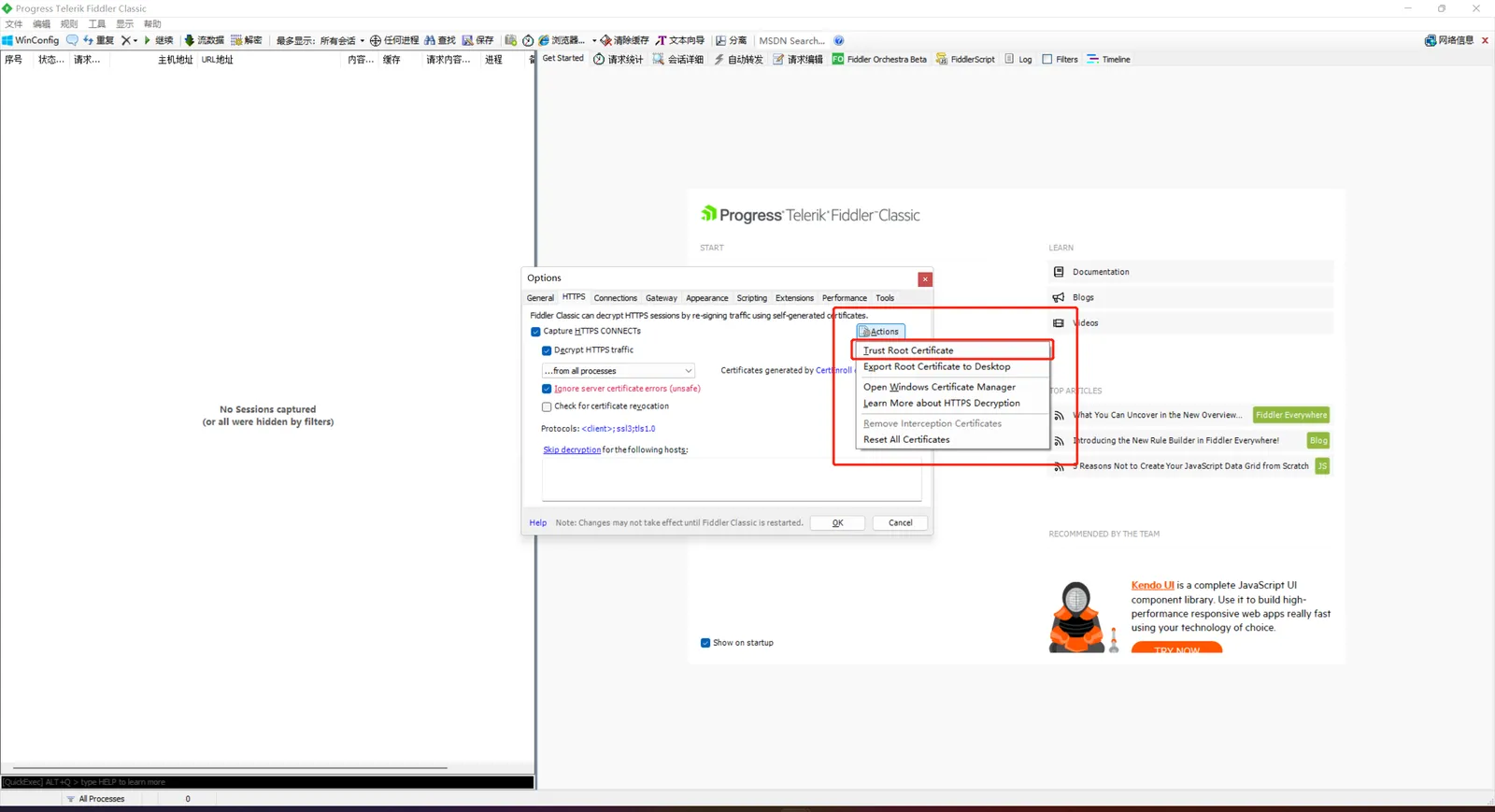Click the camera screenshot toolbar icon
Screen dimensions: 1495x812
(x=510, y=40)
